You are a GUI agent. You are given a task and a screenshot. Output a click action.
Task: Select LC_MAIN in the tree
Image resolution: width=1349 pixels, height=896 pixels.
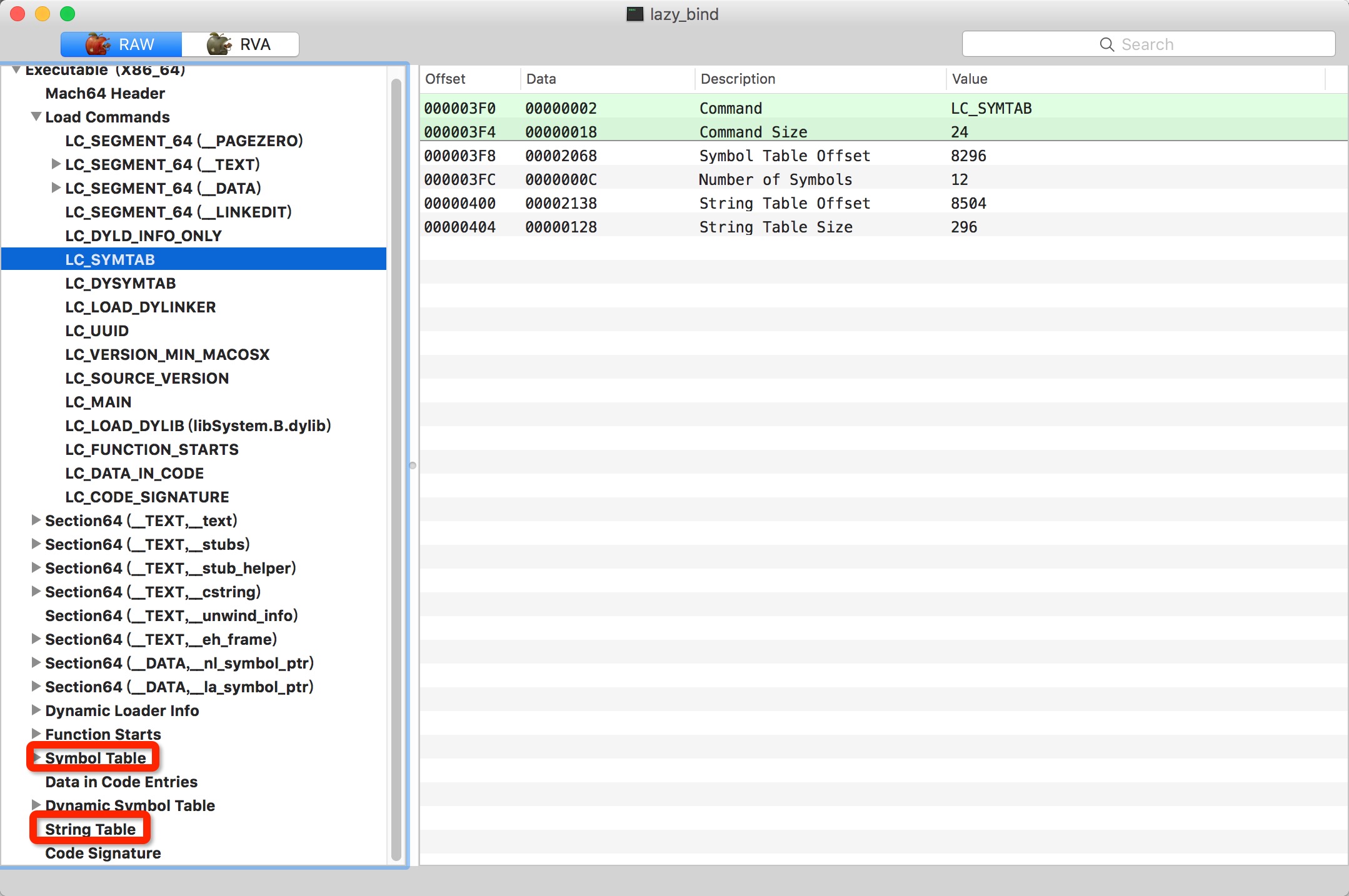(x=98, y=402)
